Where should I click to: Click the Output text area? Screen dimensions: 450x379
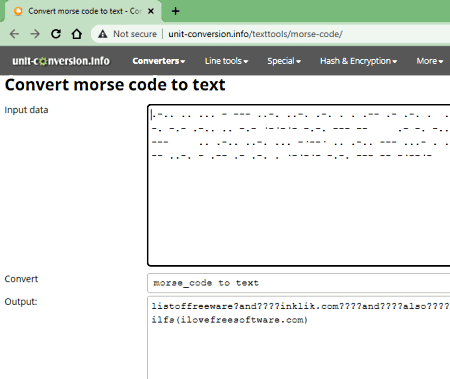(299, 337)
